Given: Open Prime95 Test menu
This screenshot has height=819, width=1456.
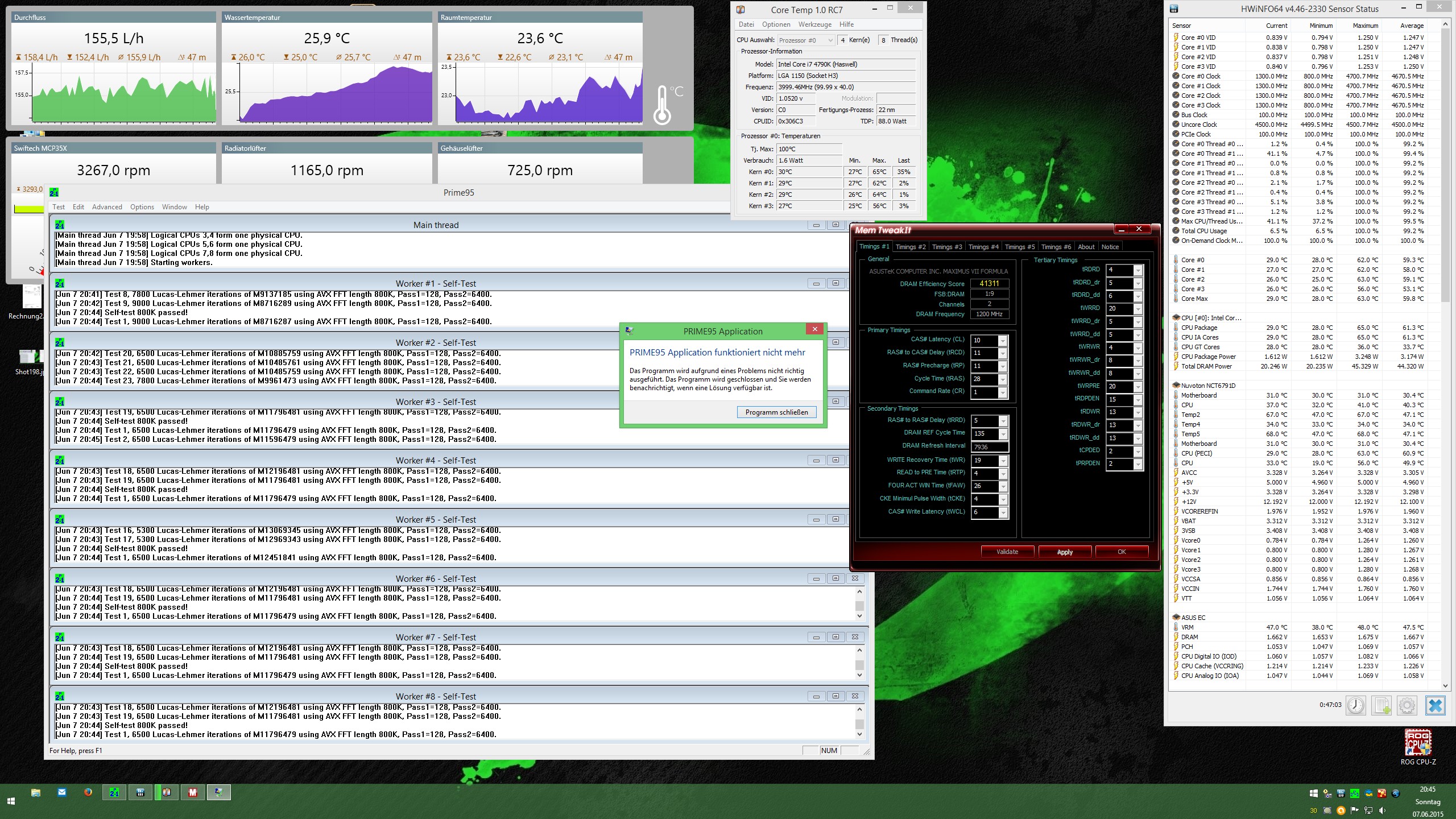Looking at the screenshot, I should coord(59,207).
